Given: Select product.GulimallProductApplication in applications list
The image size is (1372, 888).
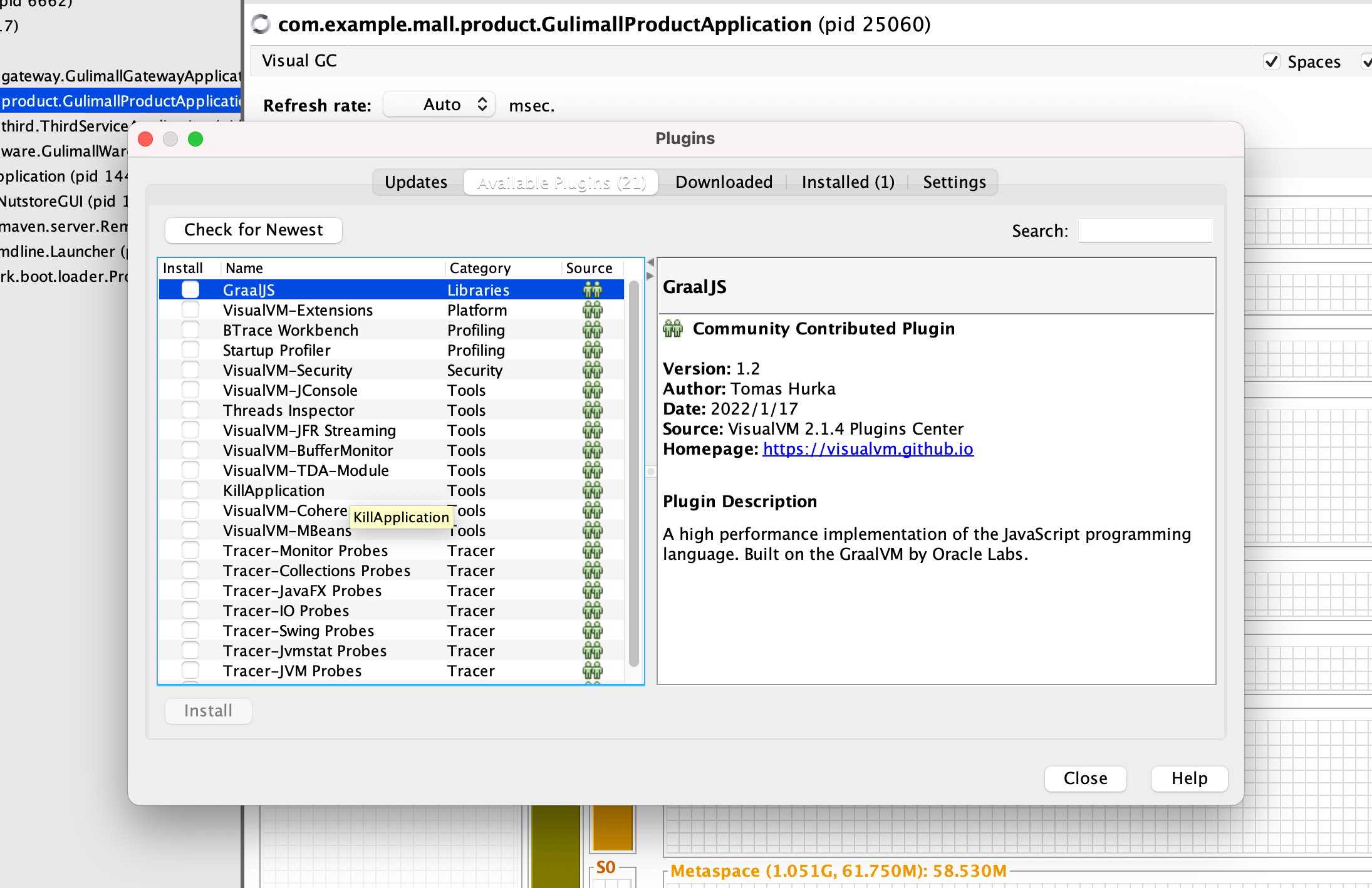Looking at the screenshot, I should click(x=120, y=101).
